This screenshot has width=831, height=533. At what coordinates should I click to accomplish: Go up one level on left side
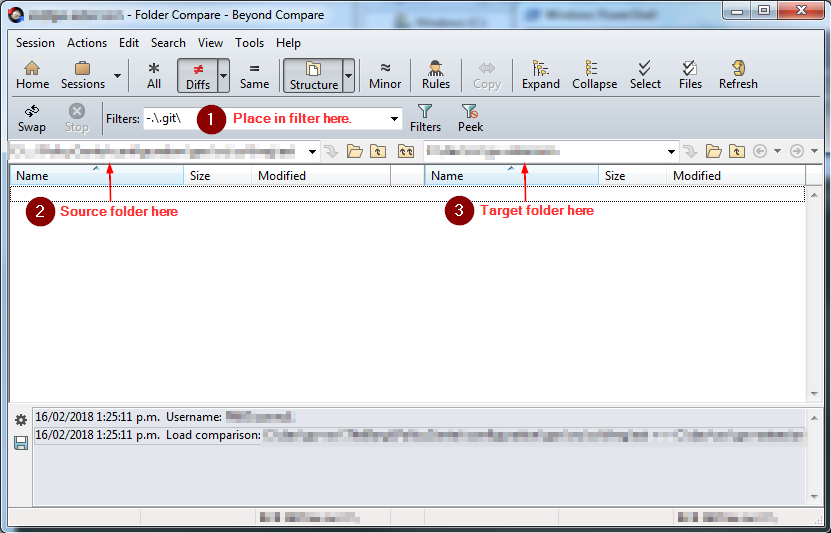[x=378, y=152]
